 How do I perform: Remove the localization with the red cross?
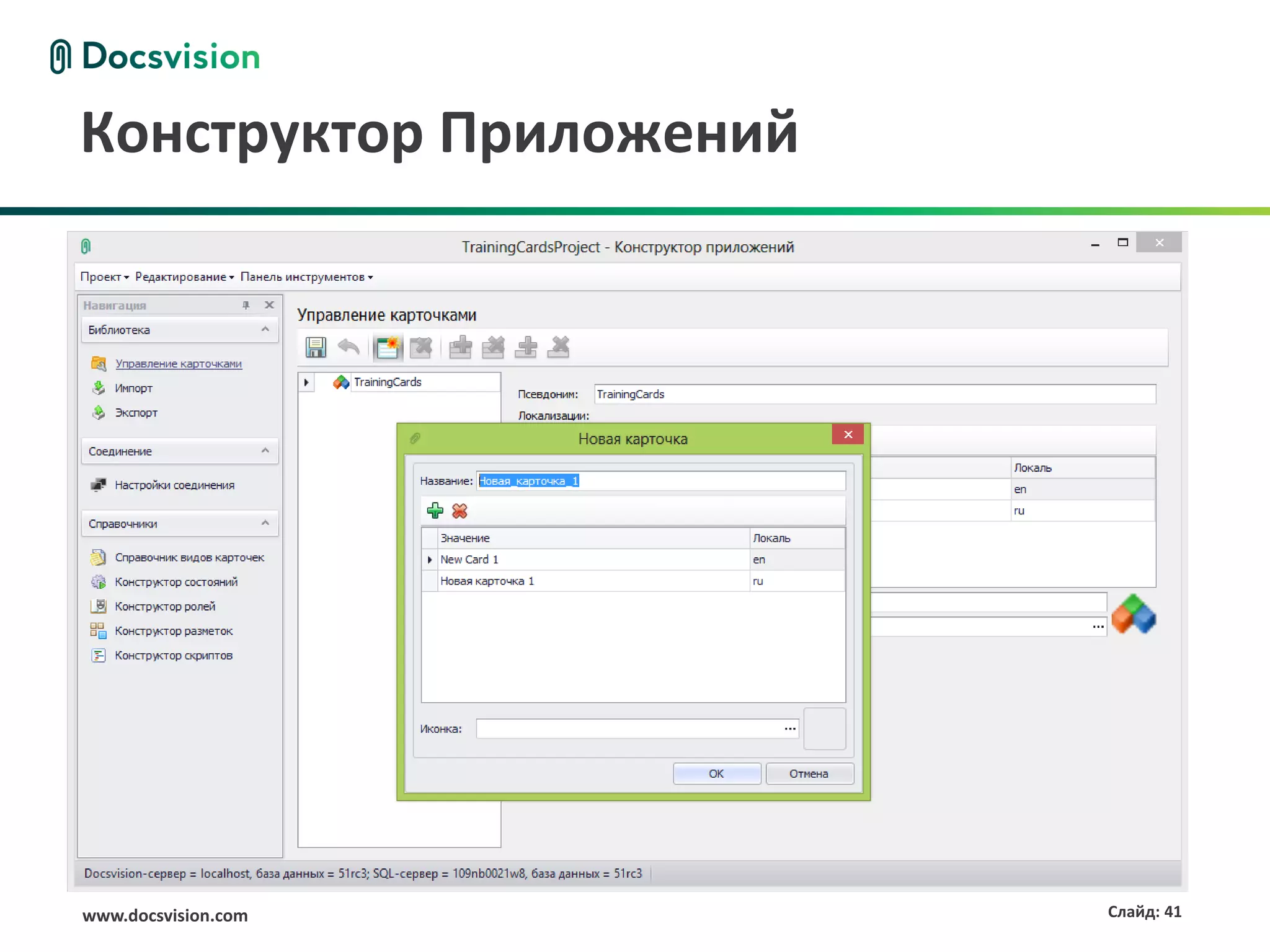point(460,511)
